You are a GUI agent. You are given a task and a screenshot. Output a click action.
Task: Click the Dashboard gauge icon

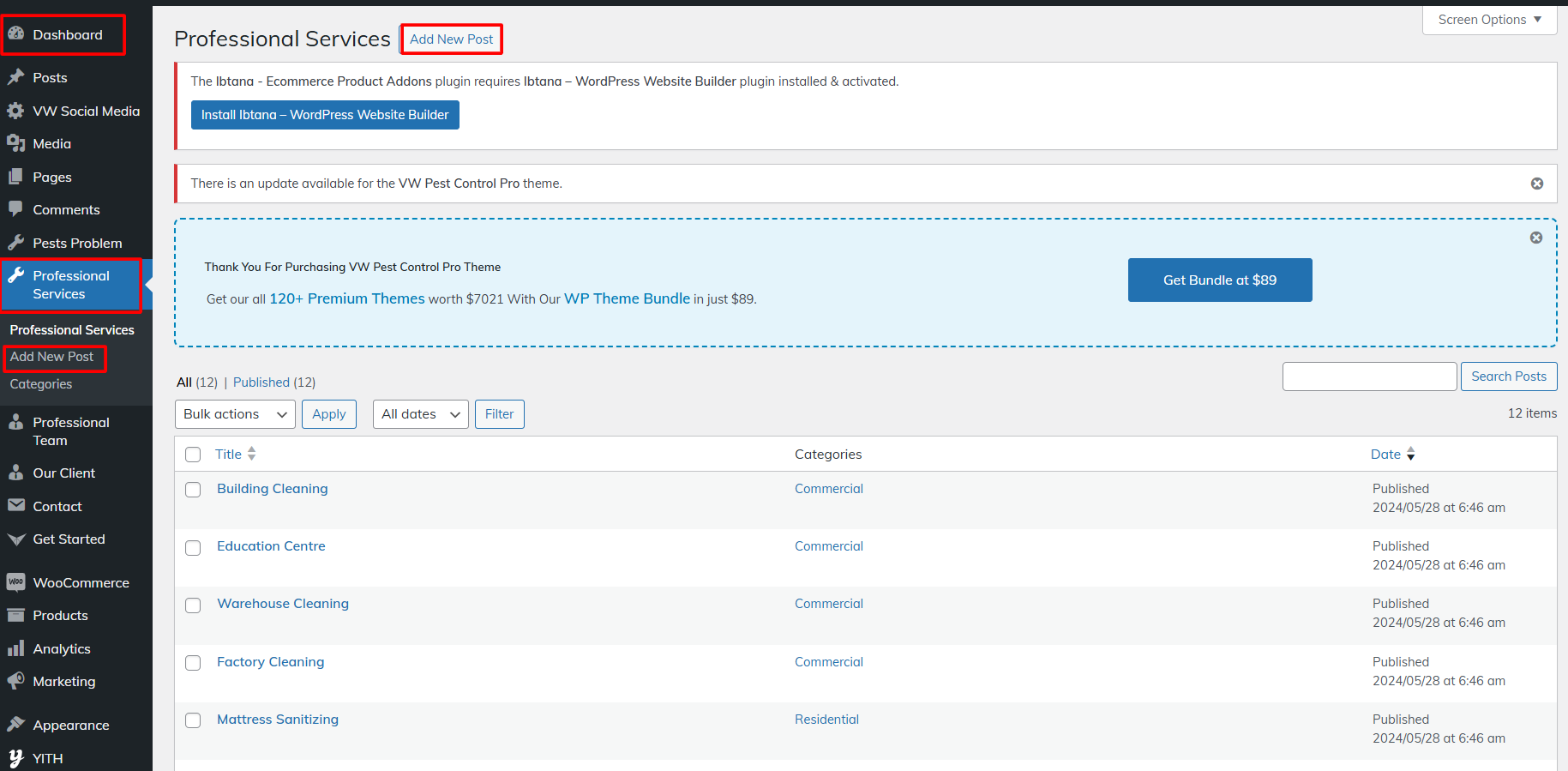point(16,34)
